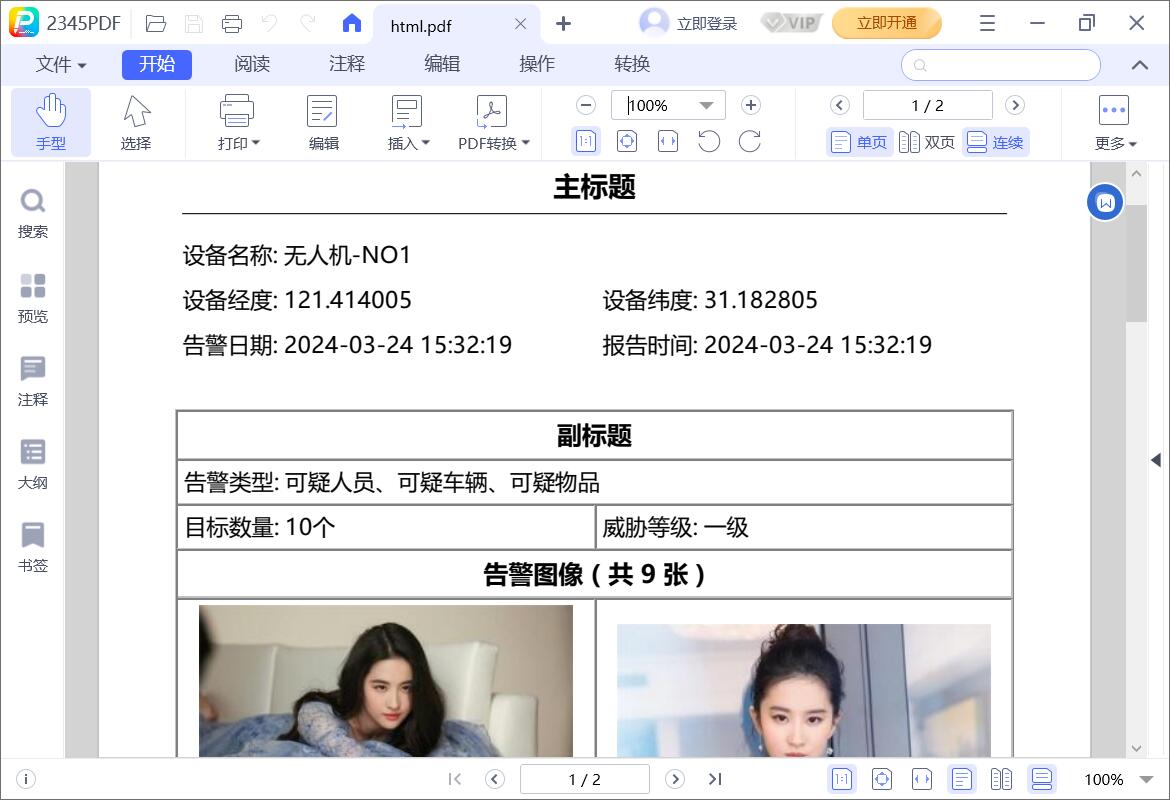1170x800 pixels.
Task: Go to last page in bottom bar
Action: pos(715,779)
